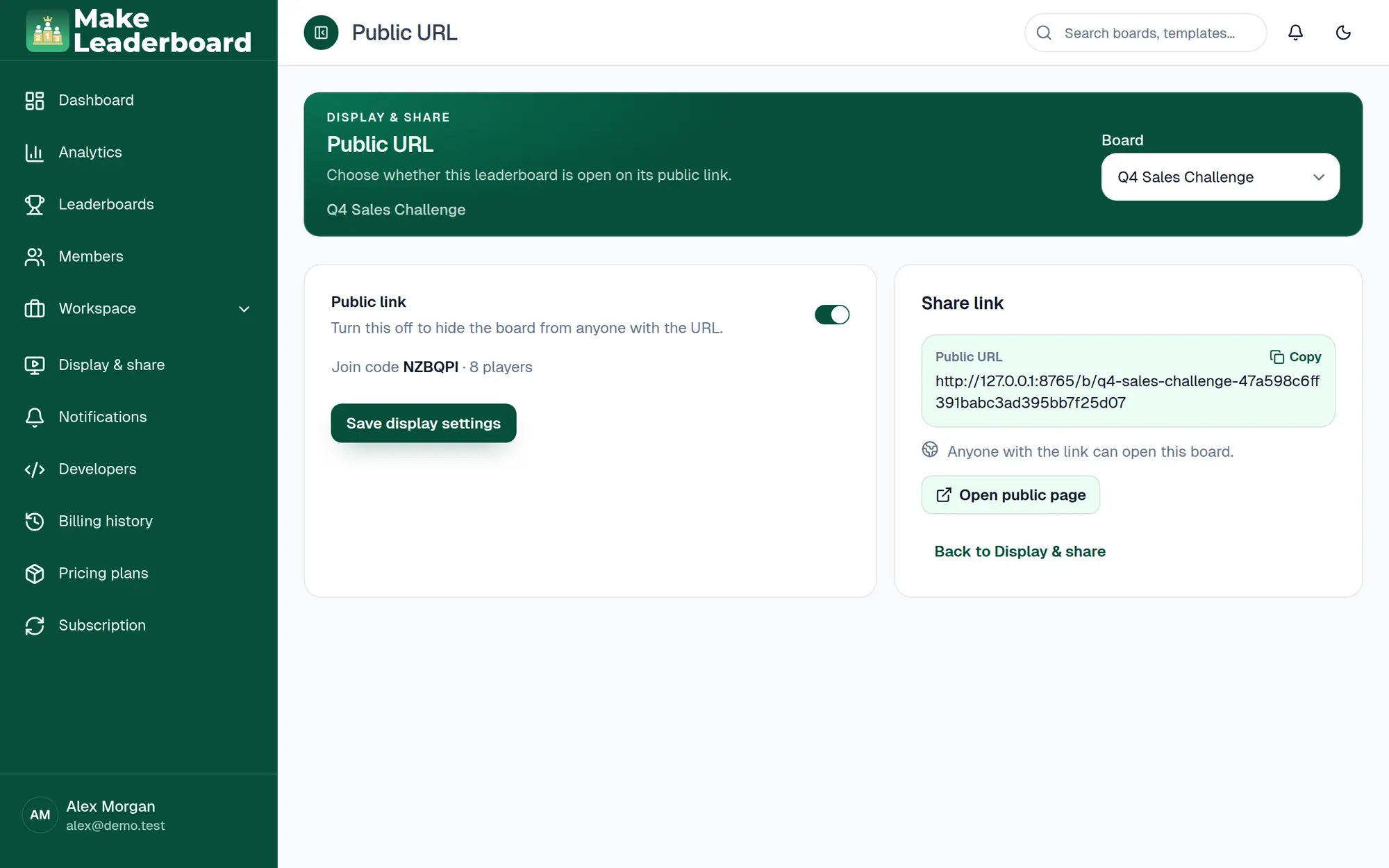Screen dimensions: 1389x868
Task: Click the Dashboard grid icon
Action: tap(35, 101)
